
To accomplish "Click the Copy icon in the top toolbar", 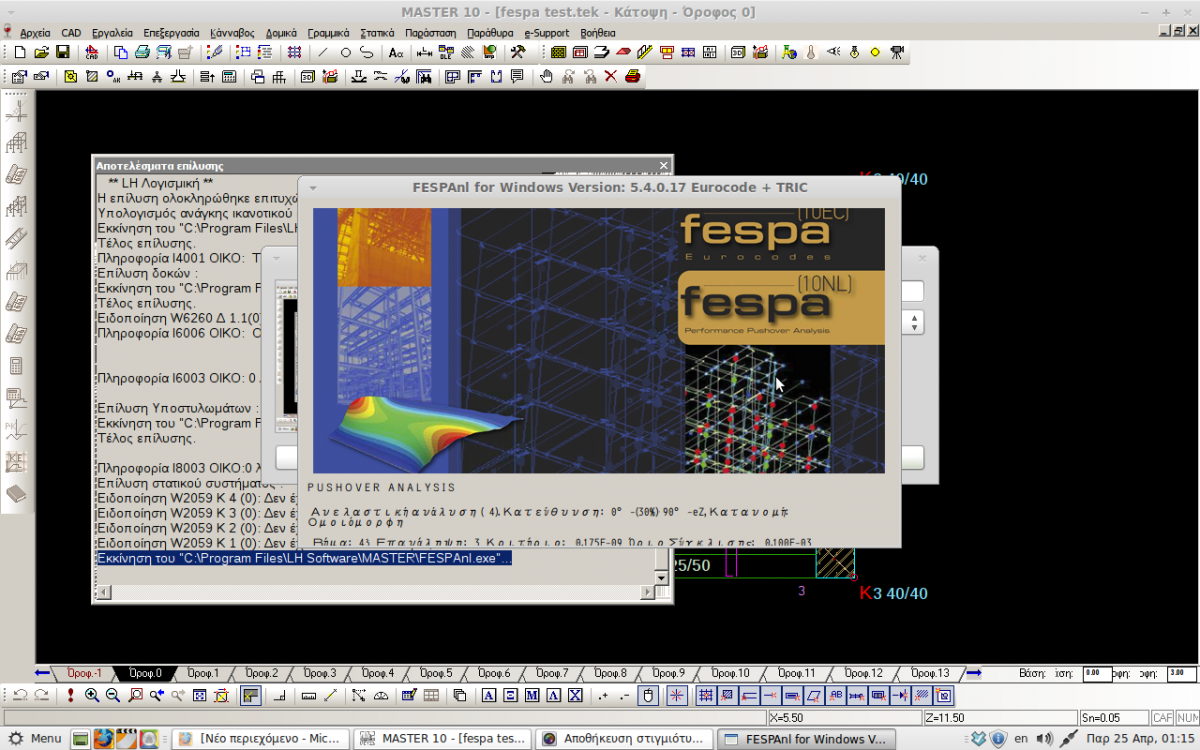I will click(121, 52).
